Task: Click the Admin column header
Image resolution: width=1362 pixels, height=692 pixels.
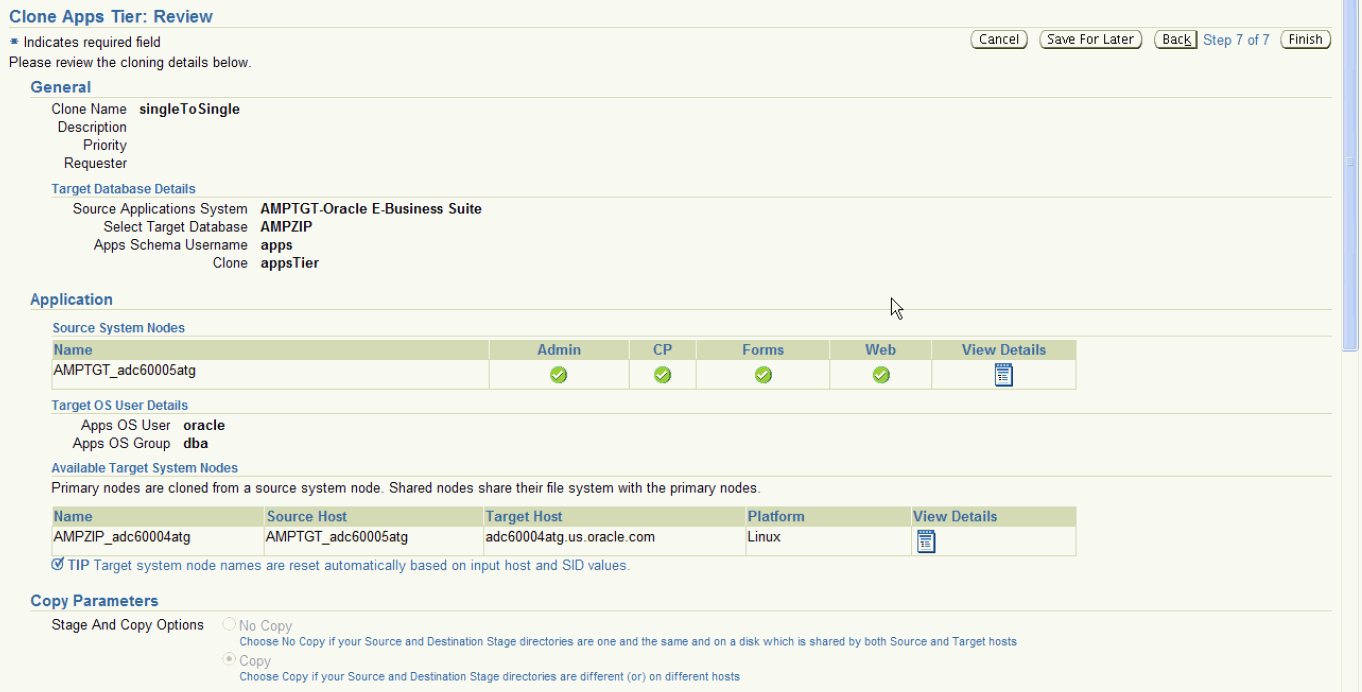Action: point(559,350)
